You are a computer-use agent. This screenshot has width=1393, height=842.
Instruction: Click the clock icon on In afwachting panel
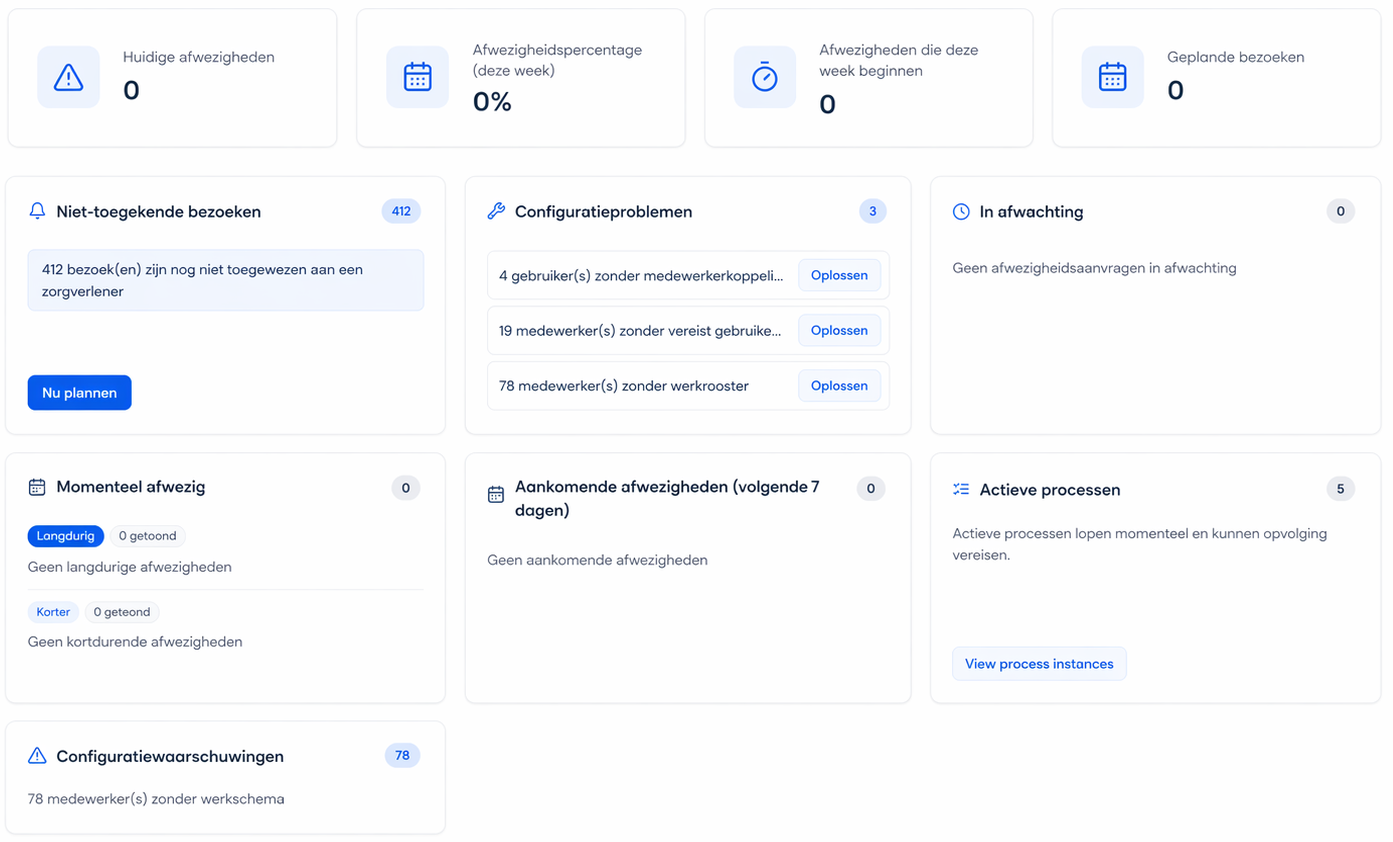point(961,211)
